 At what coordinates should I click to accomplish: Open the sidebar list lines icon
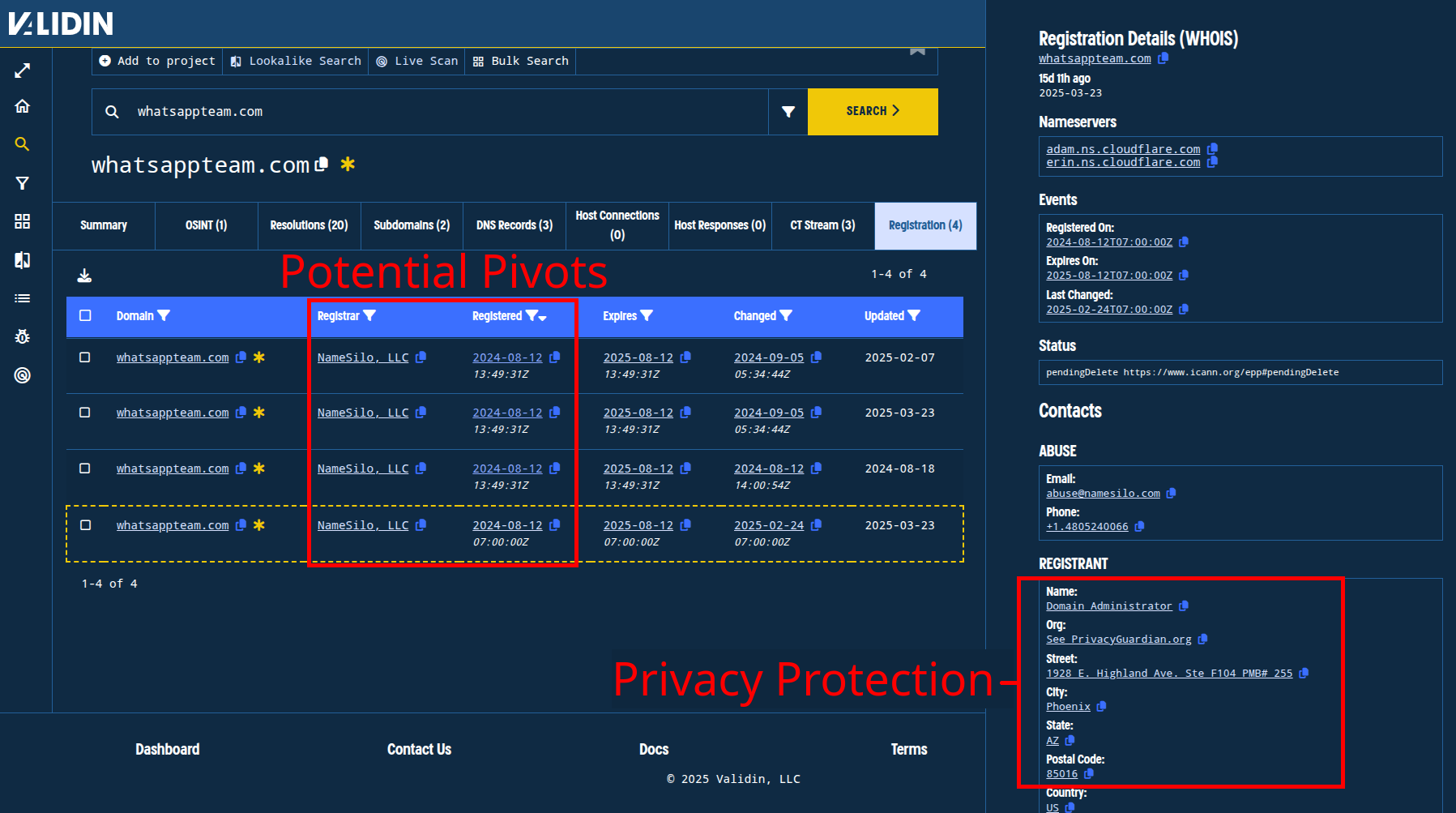23,298
